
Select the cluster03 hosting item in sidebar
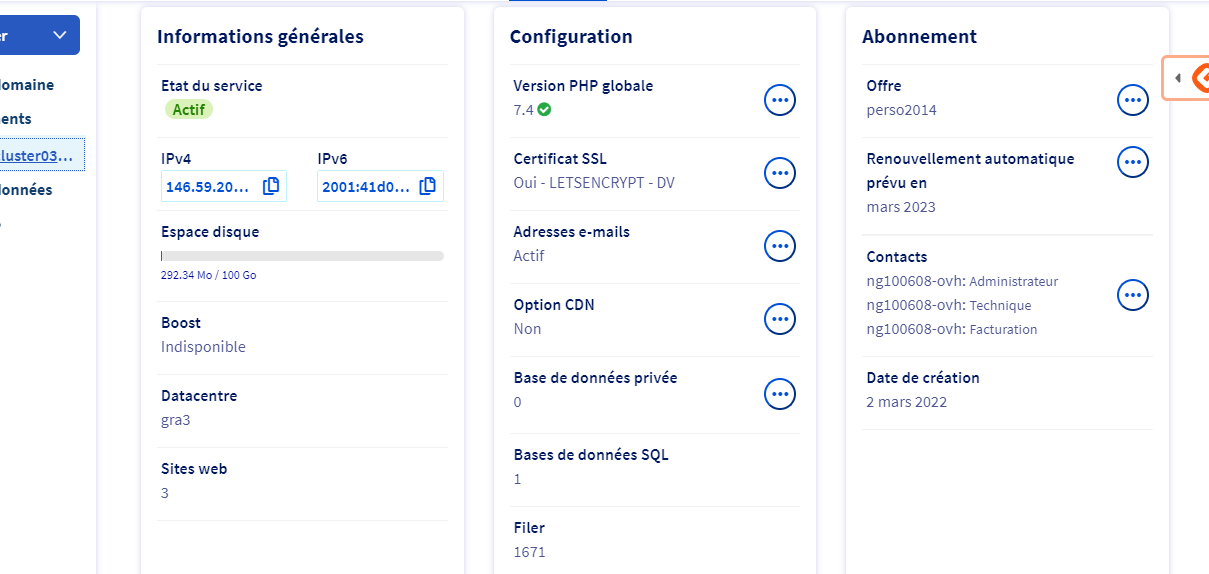pos(40,155)
